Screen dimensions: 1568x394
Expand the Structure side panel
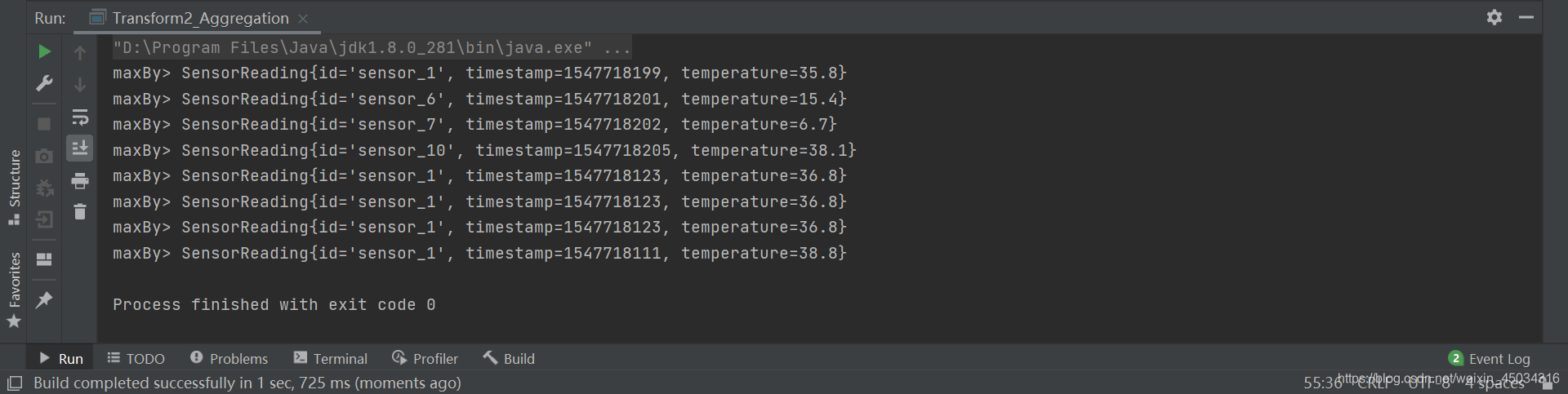click(x=14, y=188)
